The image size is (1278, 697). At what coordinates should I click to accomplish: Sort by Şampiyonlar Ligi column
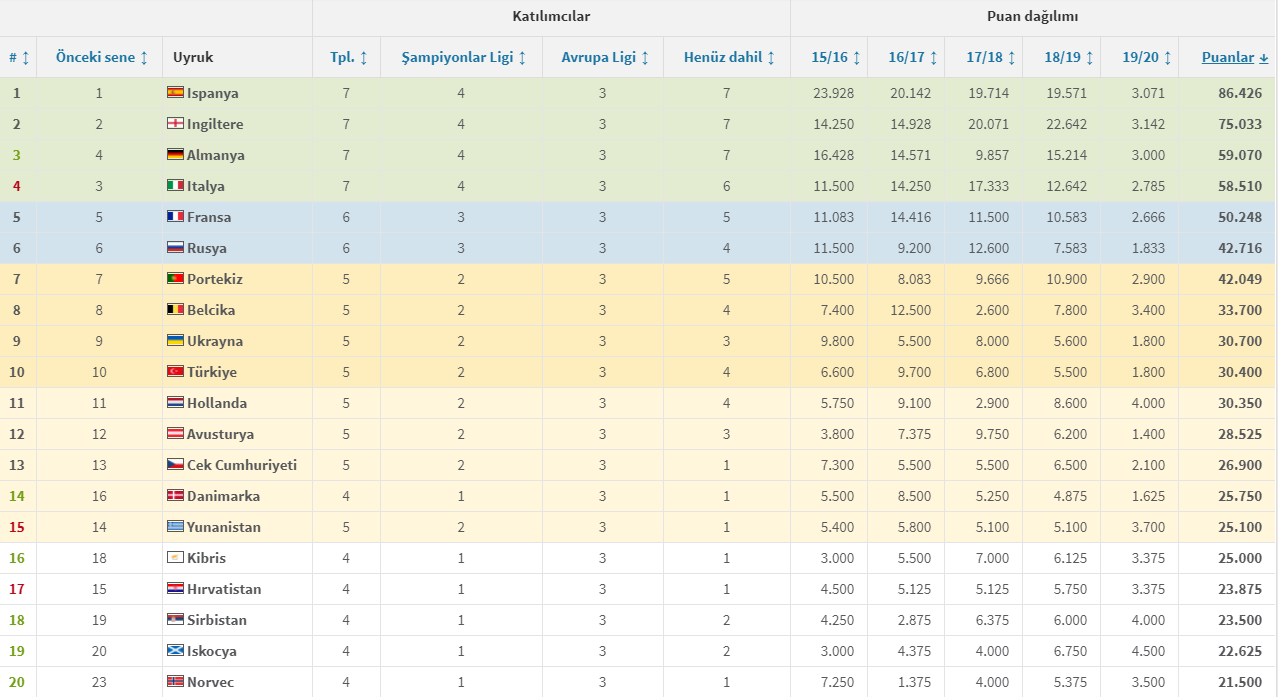464,58
